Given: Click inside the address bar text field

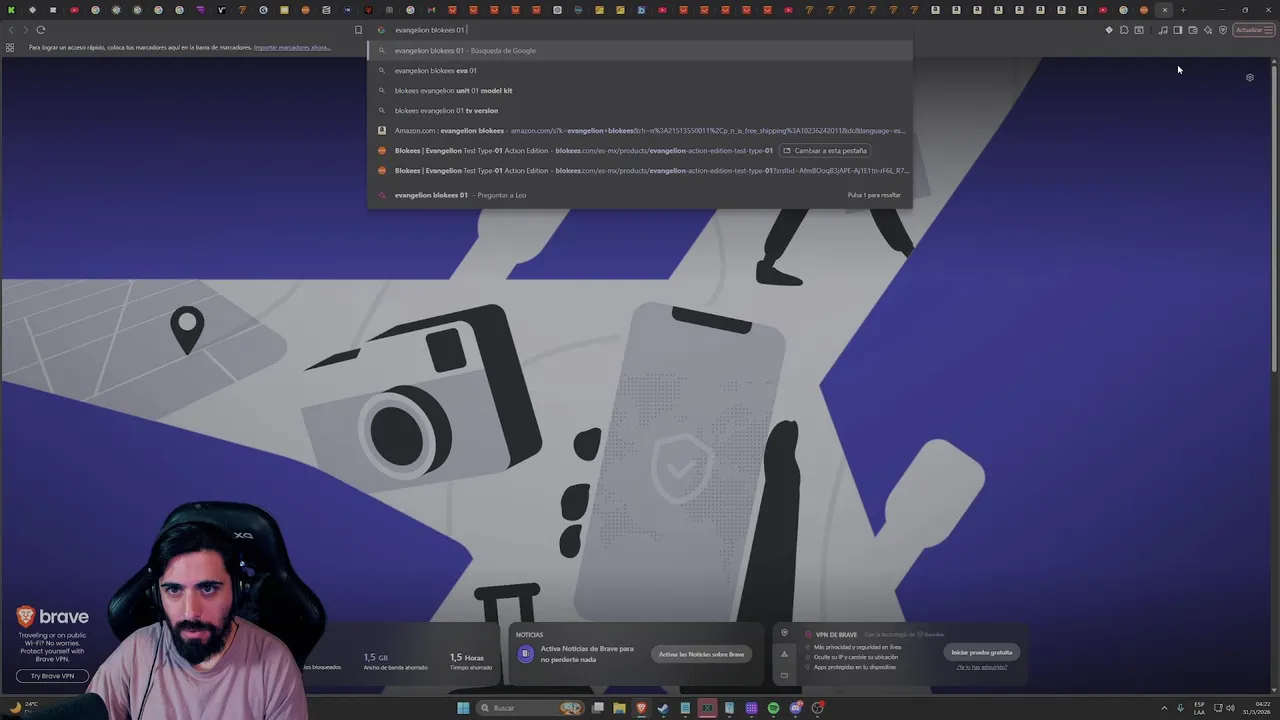Looking at the screenshot, I should click(x=640, y=30).
